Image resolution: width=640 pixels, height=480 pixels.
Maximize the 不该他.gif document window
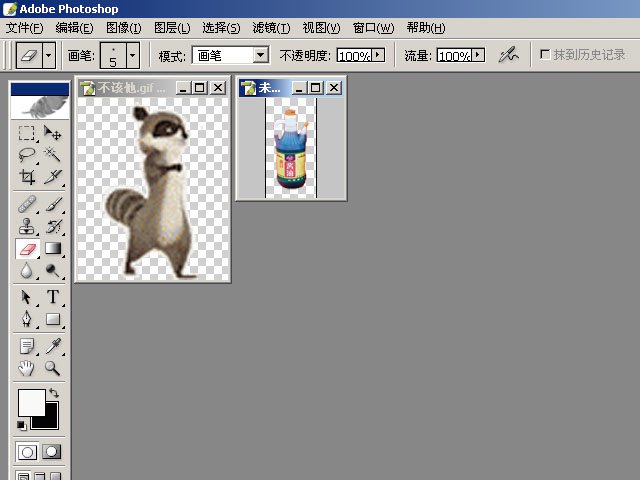pyautogui.click(x=200, y=88)
